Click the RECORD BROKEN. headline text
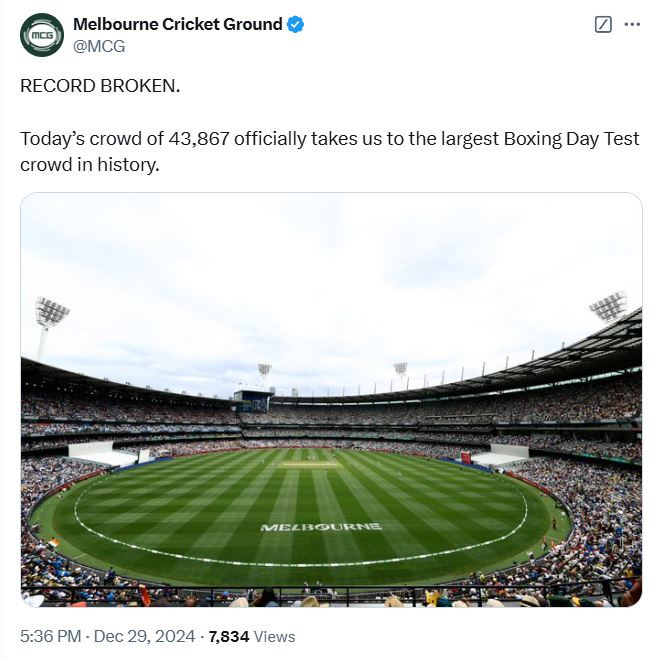The width and height of the screenshot is (660, 660). click(x=100, y=86)
